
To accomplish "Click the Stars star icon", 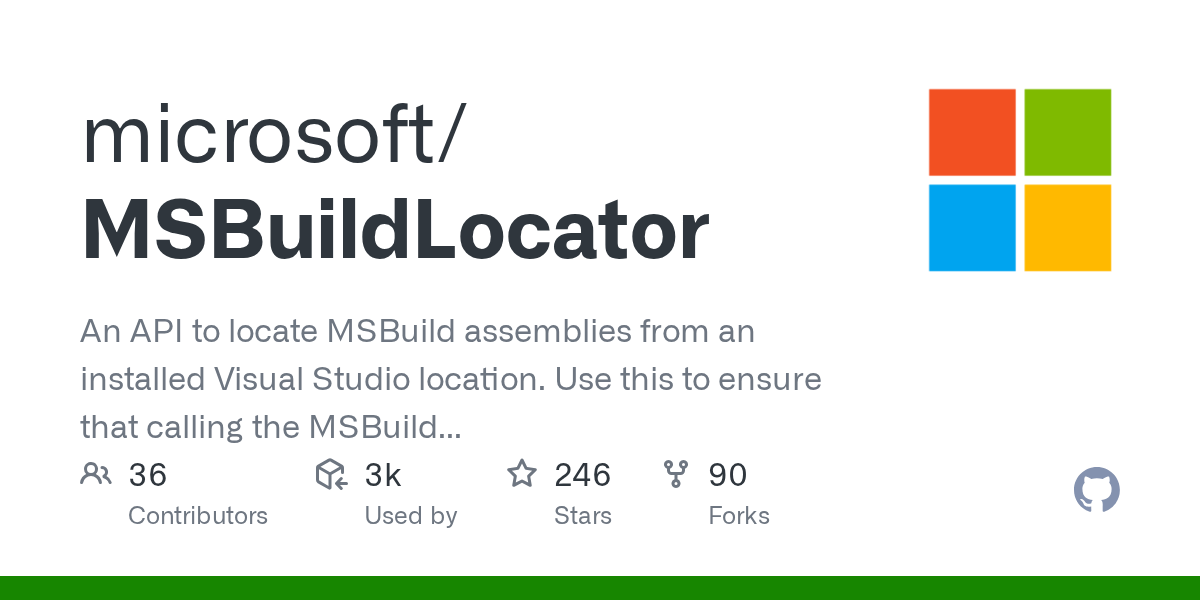I will point(522,474).
